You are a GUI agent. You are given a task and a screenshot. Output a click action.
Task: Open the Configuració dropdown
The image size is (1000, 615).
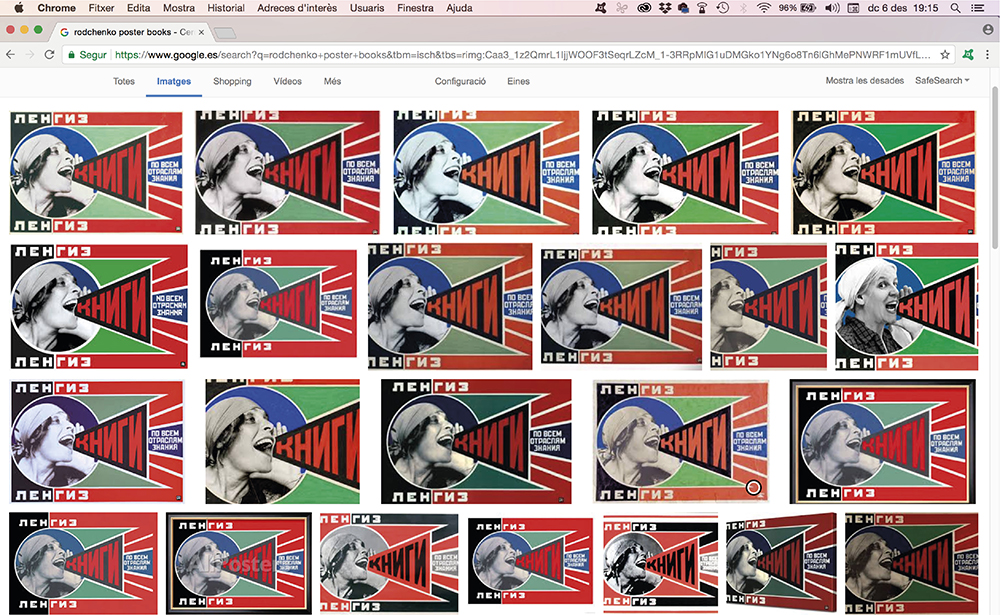460,81
